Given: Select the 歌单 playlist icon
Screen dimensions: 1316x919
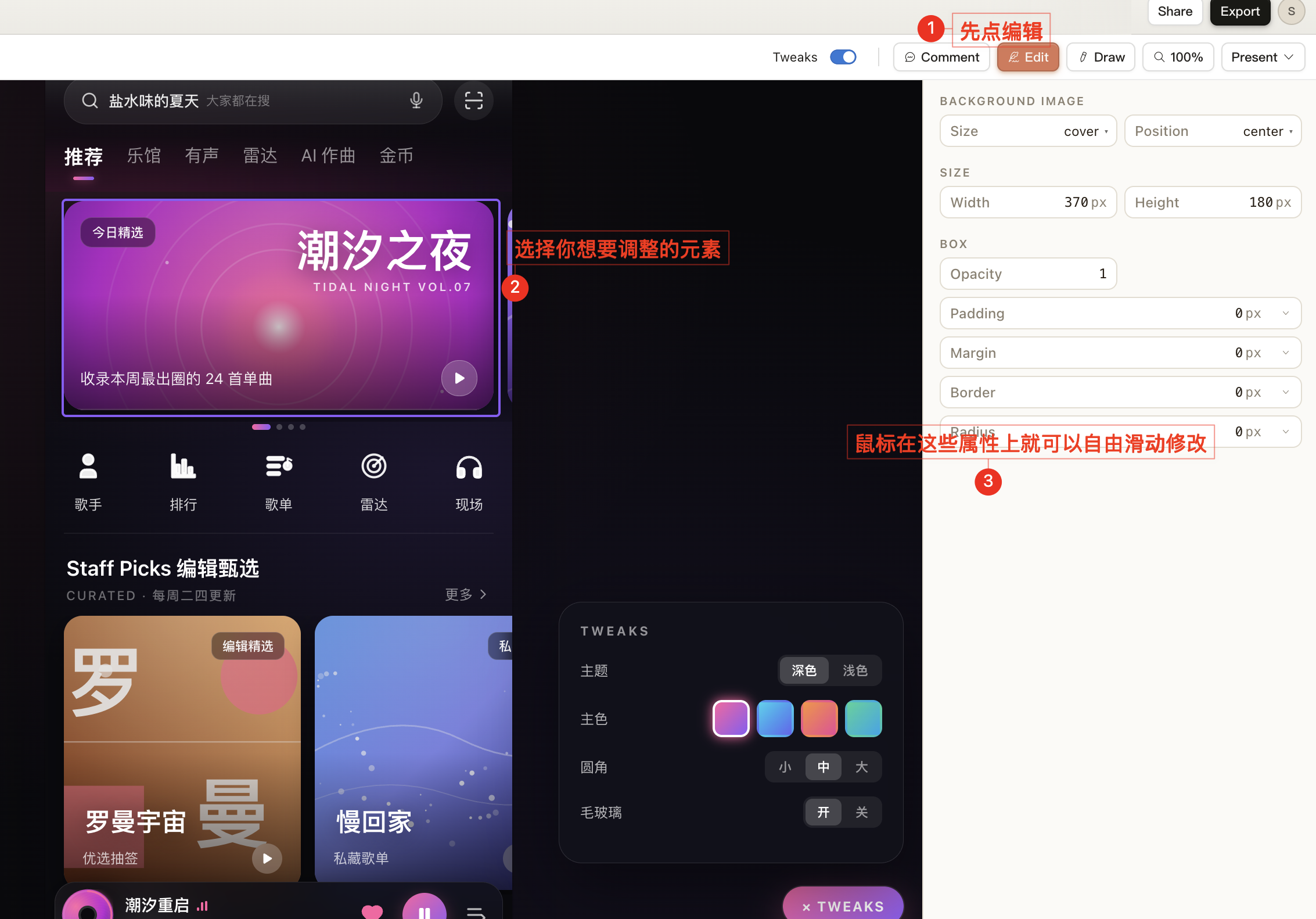Looking at the screenshot, I should point(278,466).
